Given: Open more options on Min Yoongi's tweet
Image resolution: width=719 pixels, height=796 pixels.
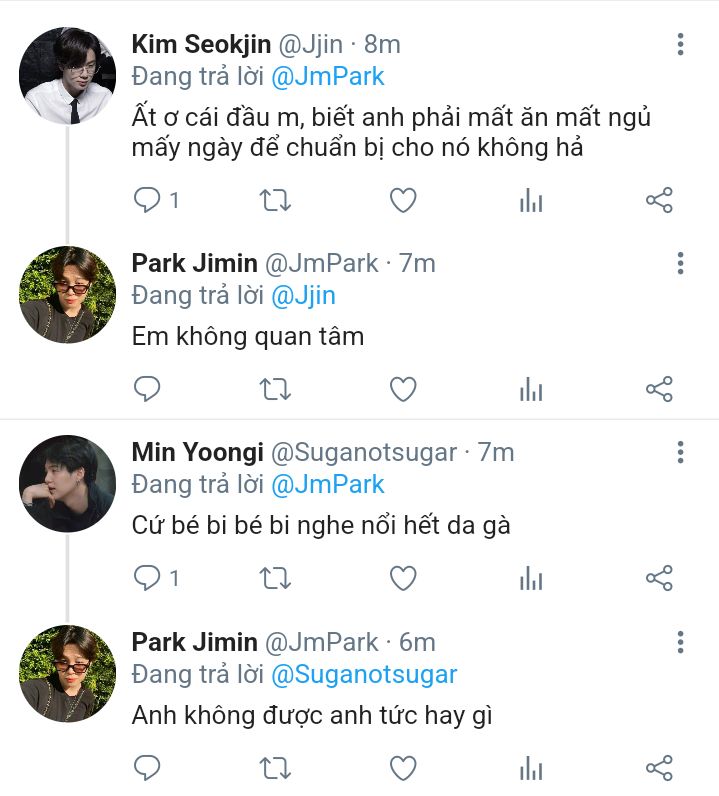Looking at the screenshot, I should pyautogui.click(x=680, y=453).
